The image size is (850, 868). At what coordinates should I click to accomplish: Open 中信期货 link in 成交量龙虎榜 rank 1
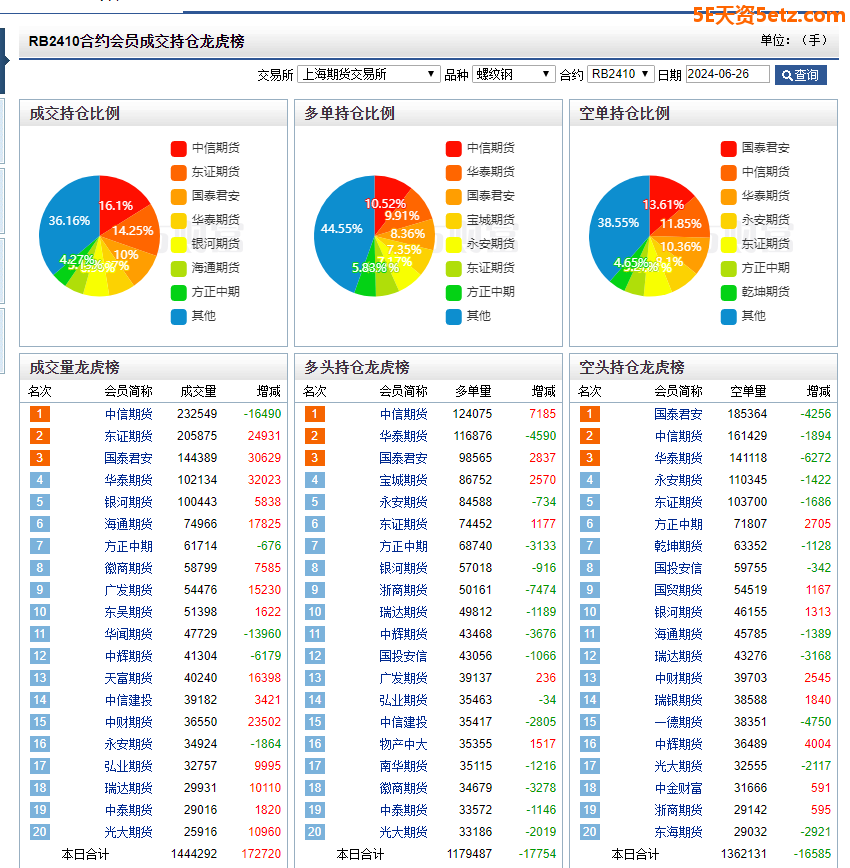128,414
